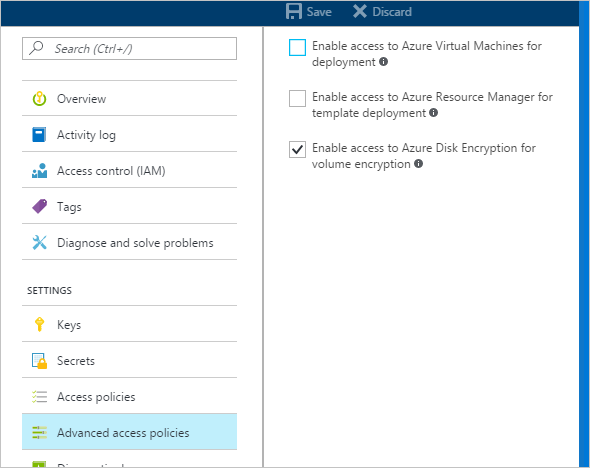The image size is (590, 468).
Task: Click the magnifier icon in search box
Action: (x=36, y=48)
